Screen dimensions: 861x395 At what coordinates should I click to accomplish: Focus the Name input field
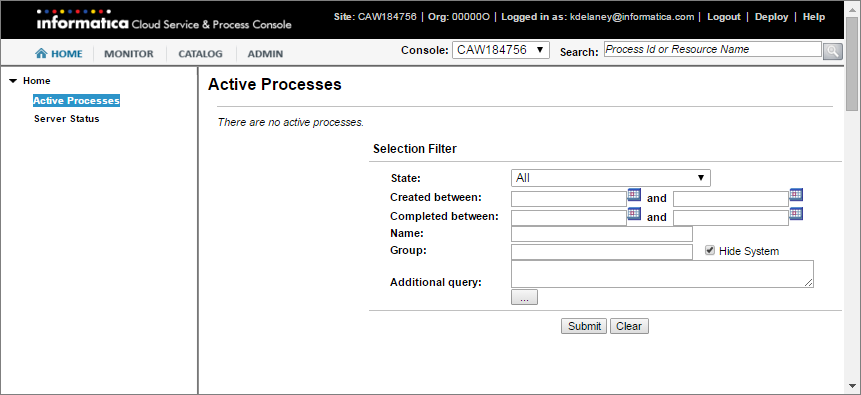602,234
